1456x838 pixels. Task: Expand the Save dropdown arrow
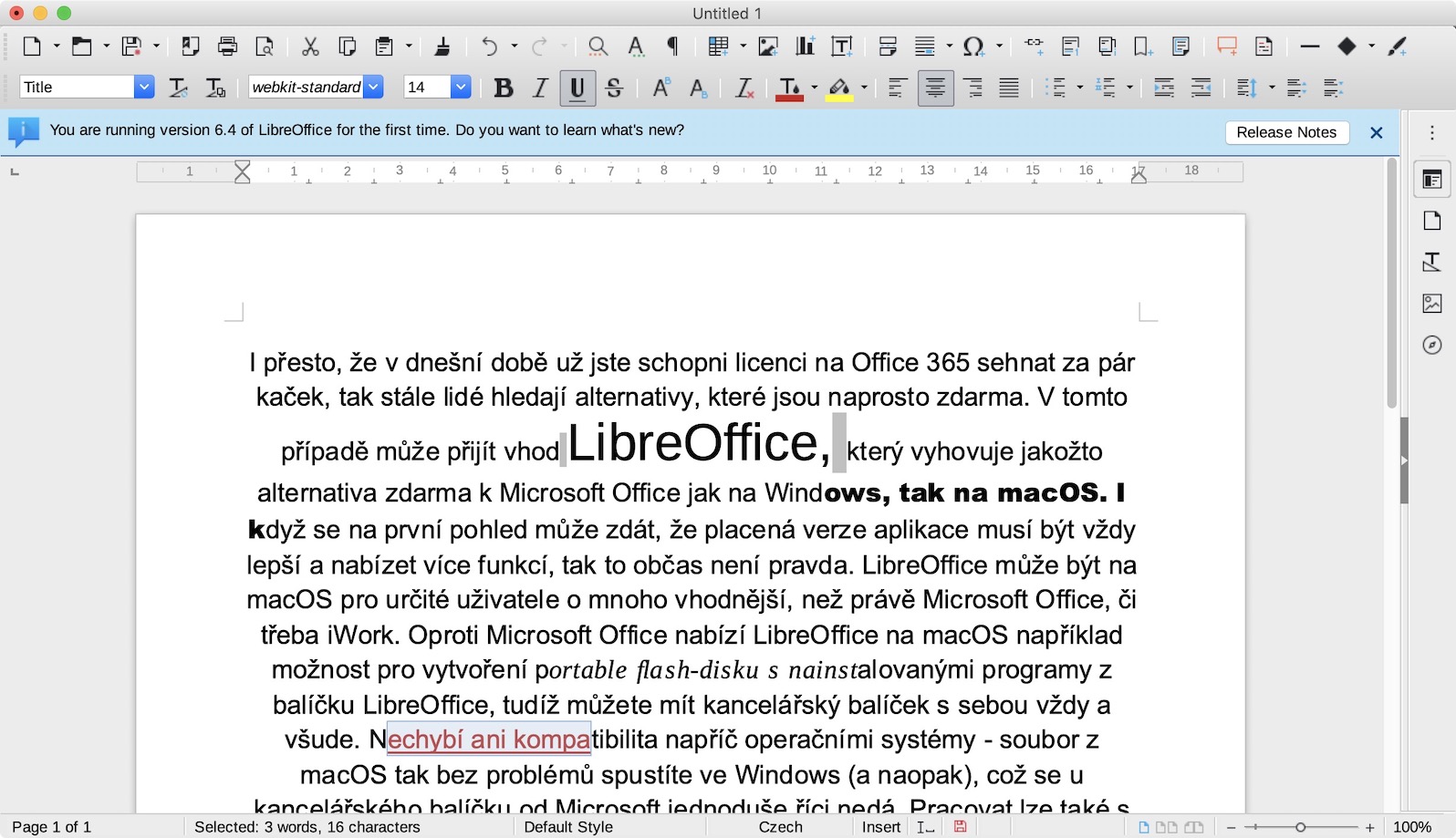[x=156, y=47]
